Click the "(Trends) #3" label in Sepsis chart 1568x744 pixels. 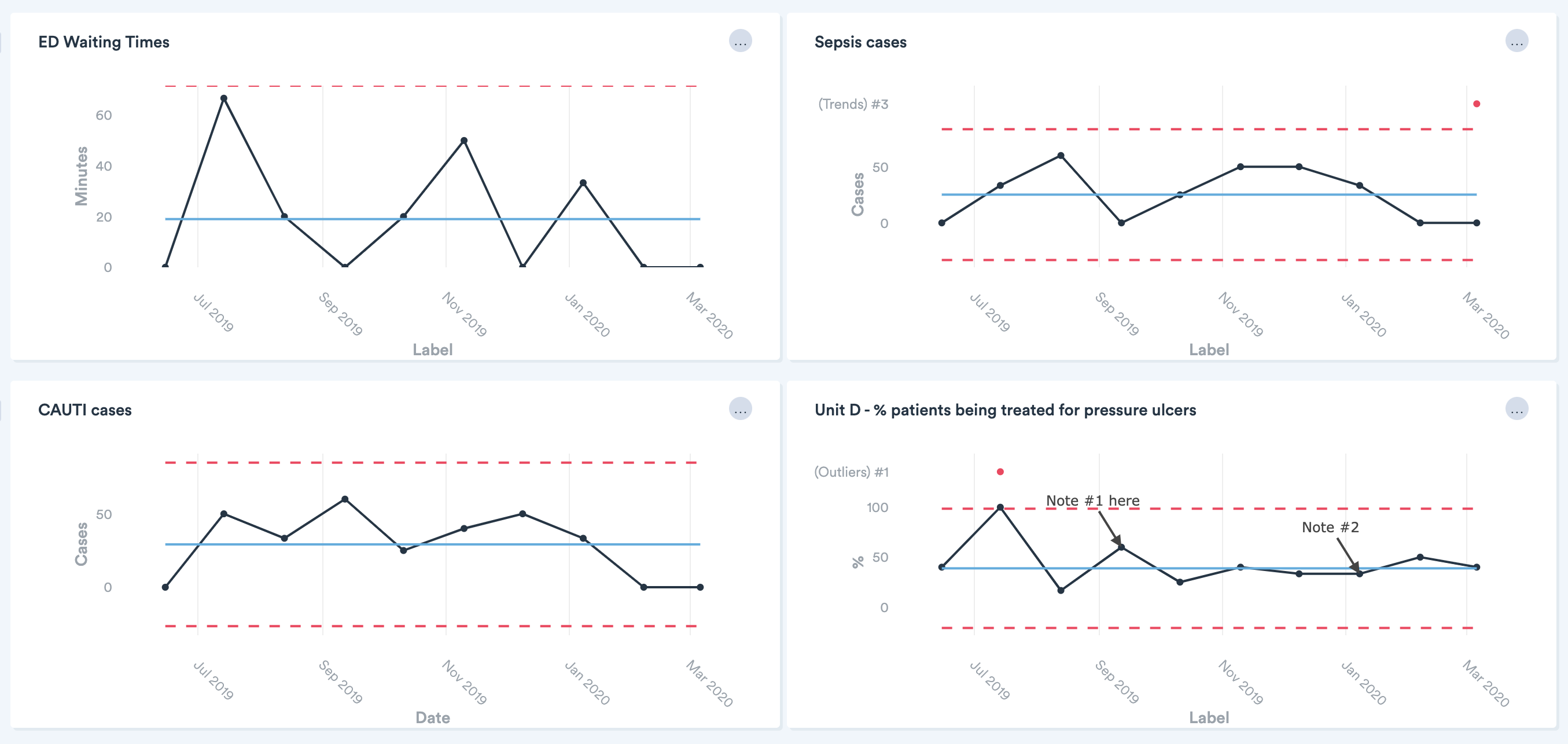(x=853, y=104)
